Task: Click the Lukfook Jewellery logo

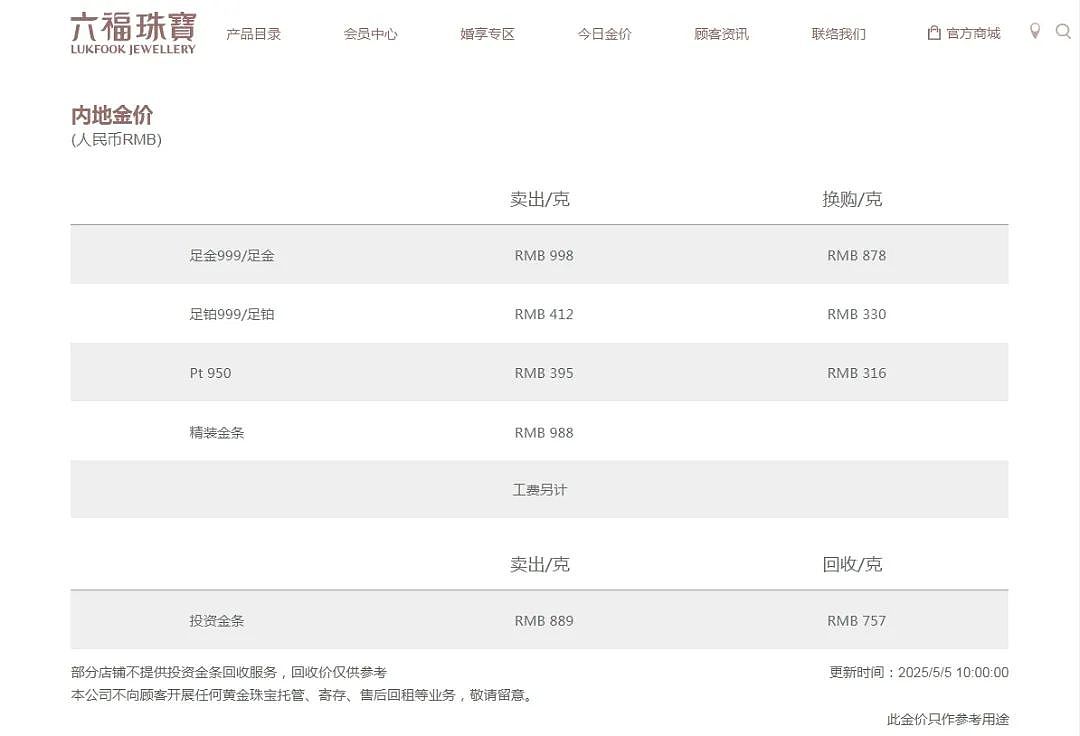Action: tap(133, 33)
